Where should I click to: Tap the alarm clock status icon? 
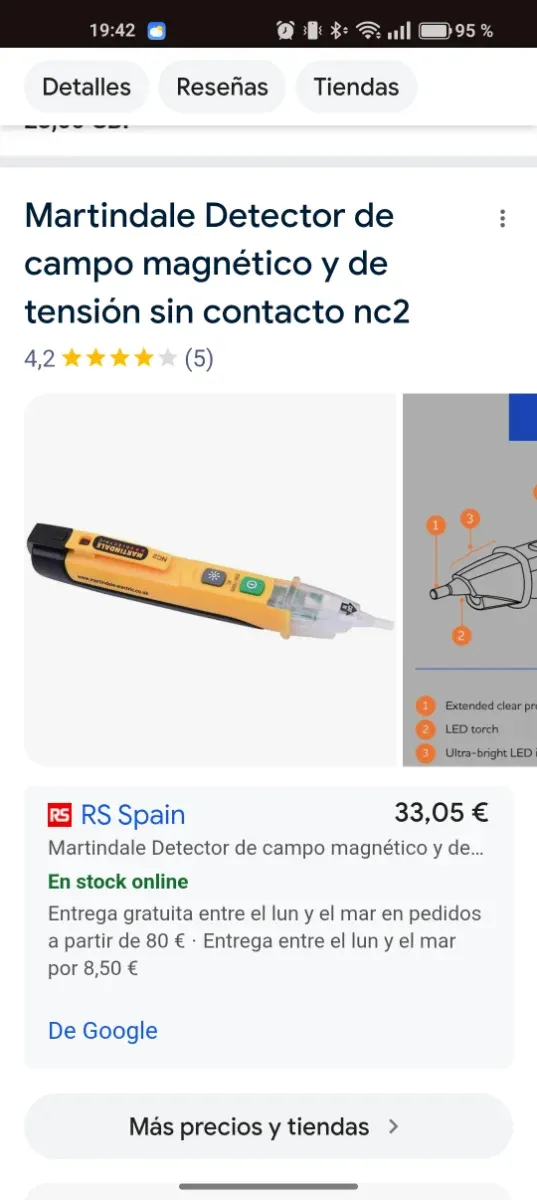(x=285, y=31)
